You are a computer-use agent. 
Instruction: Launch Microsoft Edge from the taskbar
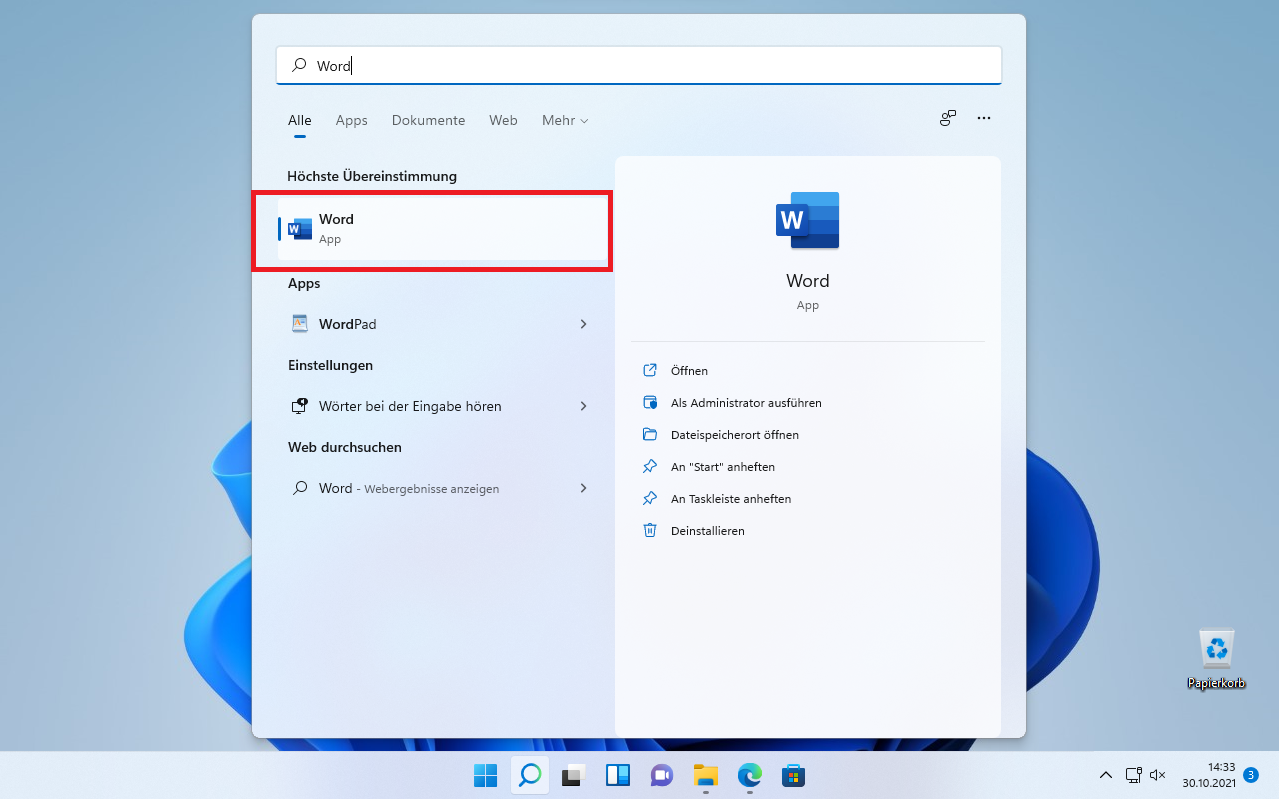[x=750, y=775]
